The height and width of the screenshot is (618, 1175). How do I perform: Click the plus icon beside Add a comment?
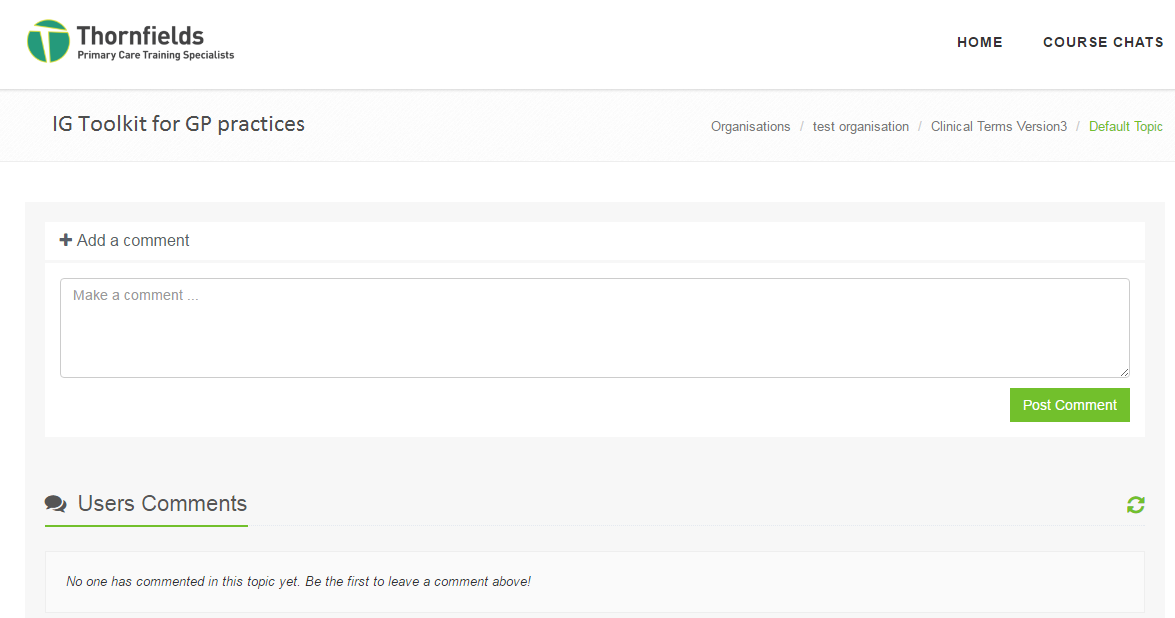click(x=66, y=240)
